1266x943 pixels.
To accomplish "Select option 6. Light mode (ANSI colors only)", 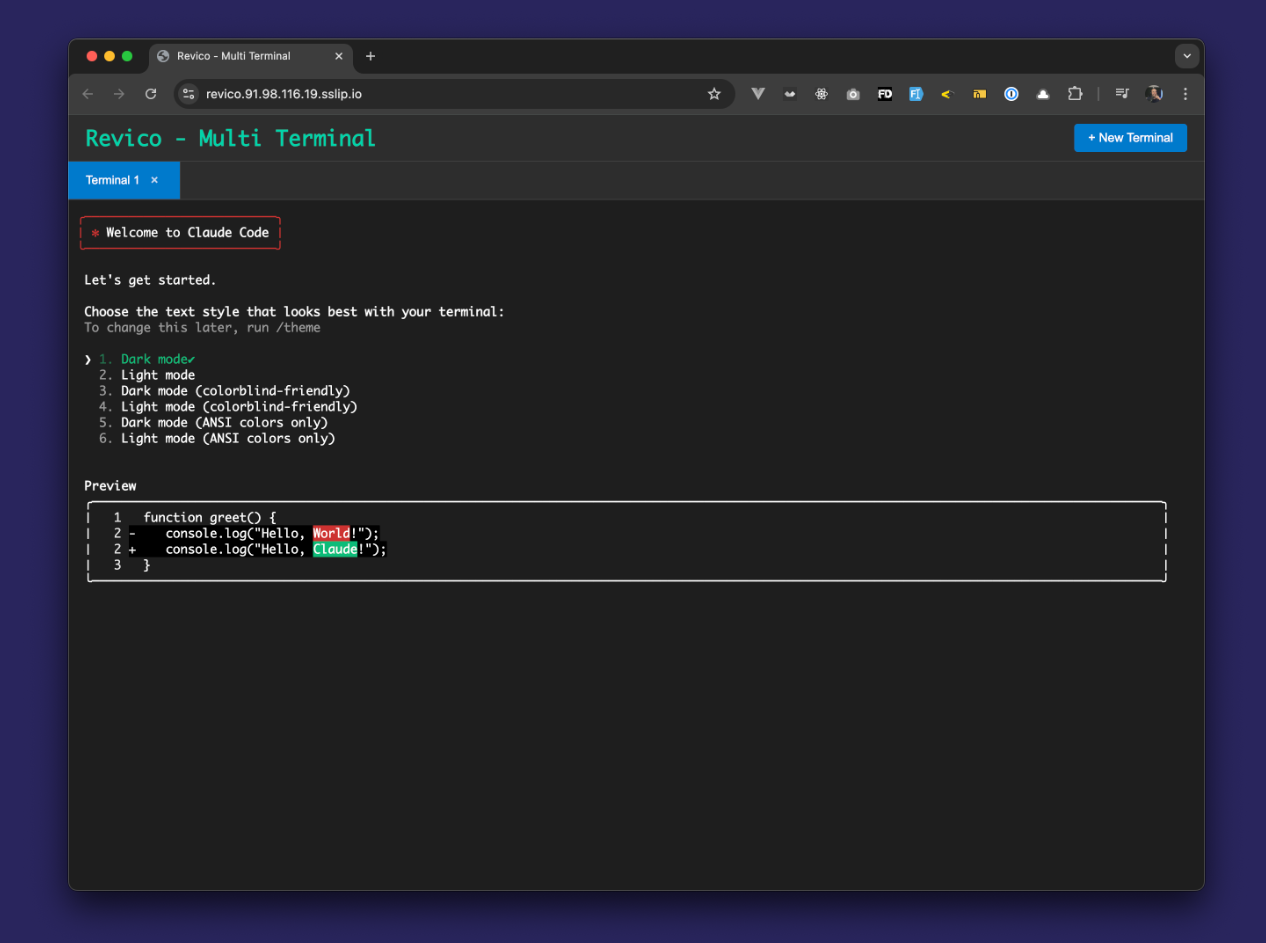I will [217, 438].
